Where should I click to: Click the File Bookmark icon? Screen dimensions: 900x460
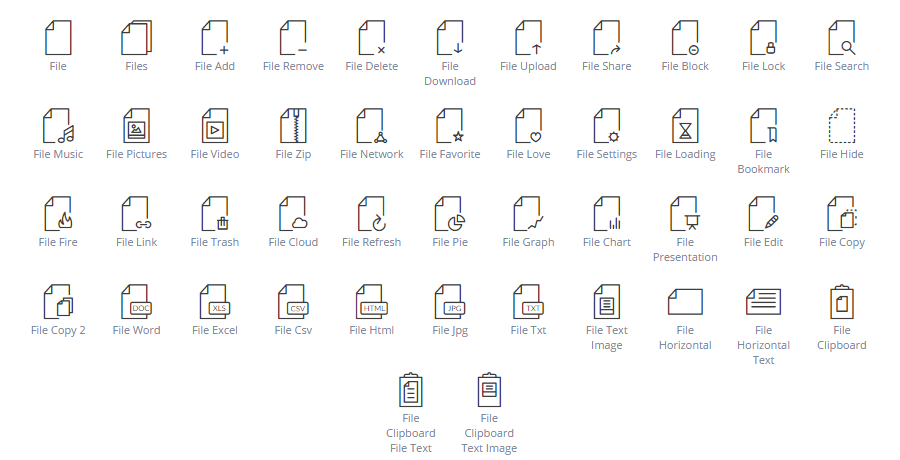click(763, 126)
